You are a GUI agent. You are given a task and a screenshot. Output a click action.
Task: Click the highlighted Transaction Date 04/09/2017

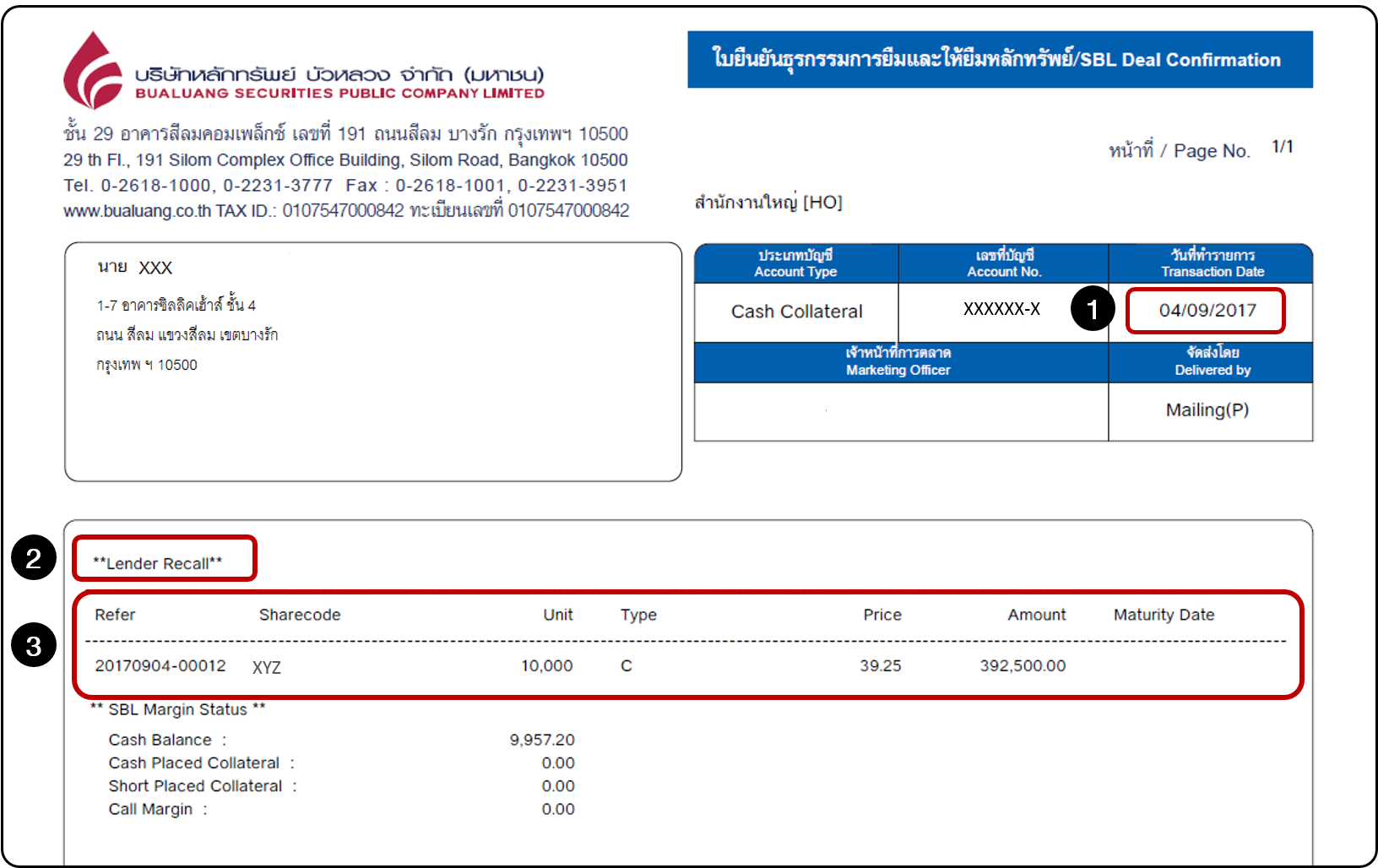pyautogui.click(x=1205, y=311)
